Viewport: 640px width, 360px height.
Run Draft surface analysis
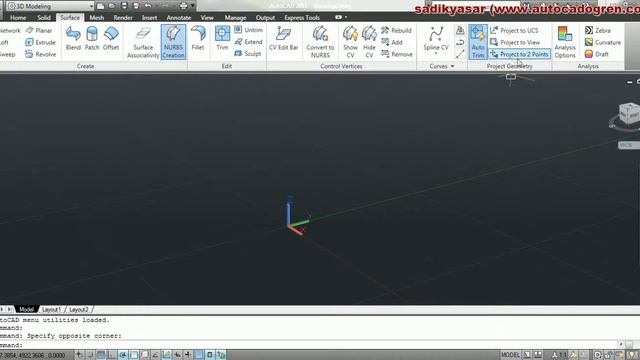click(596, 54)
